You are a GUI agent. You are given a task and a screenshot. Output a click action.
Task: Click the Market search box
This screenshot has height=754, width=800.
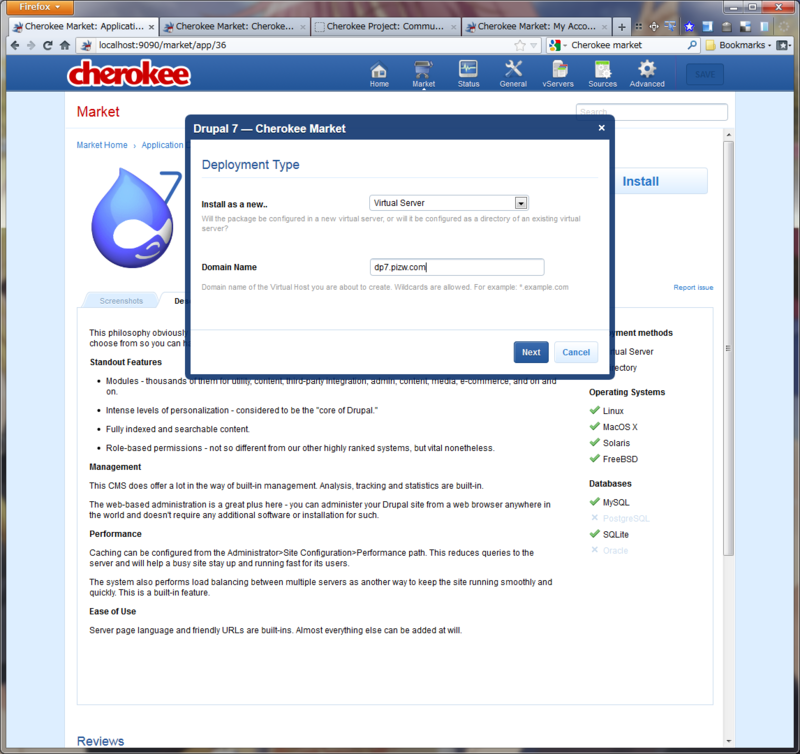coord(652,112)
